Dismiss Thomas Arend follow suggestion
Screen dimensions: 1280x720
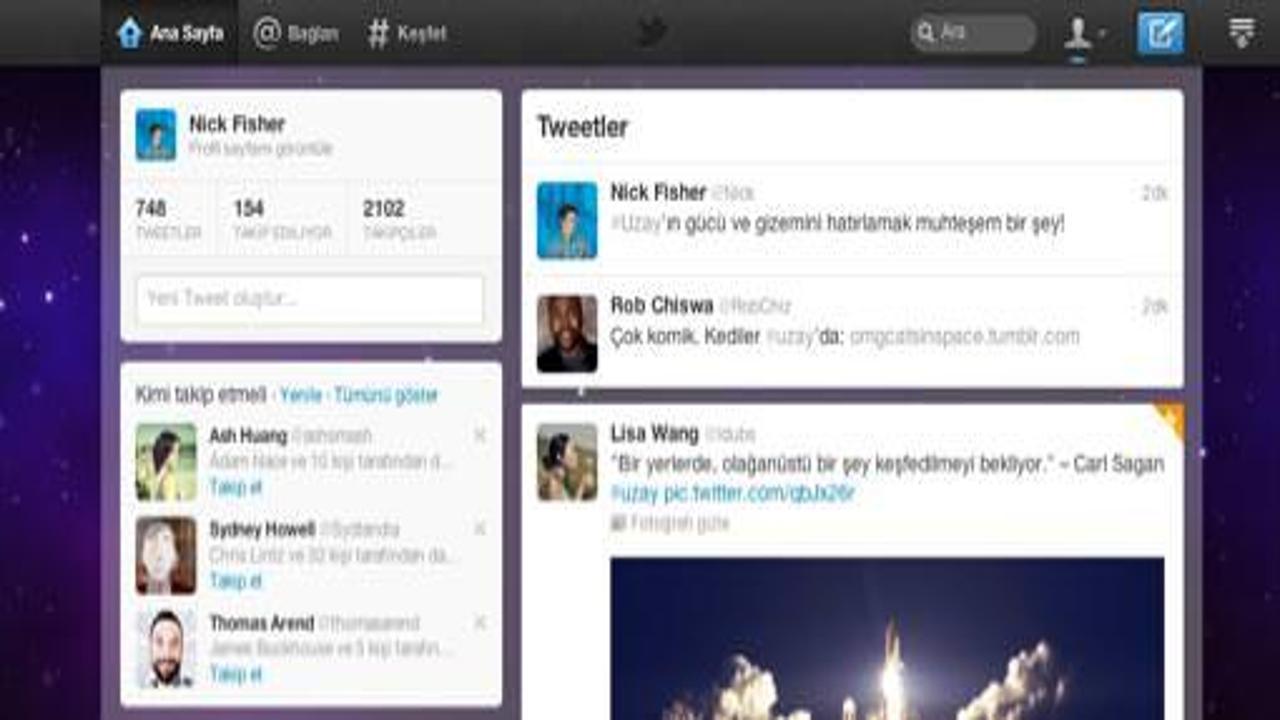click(x=480, y=622)
